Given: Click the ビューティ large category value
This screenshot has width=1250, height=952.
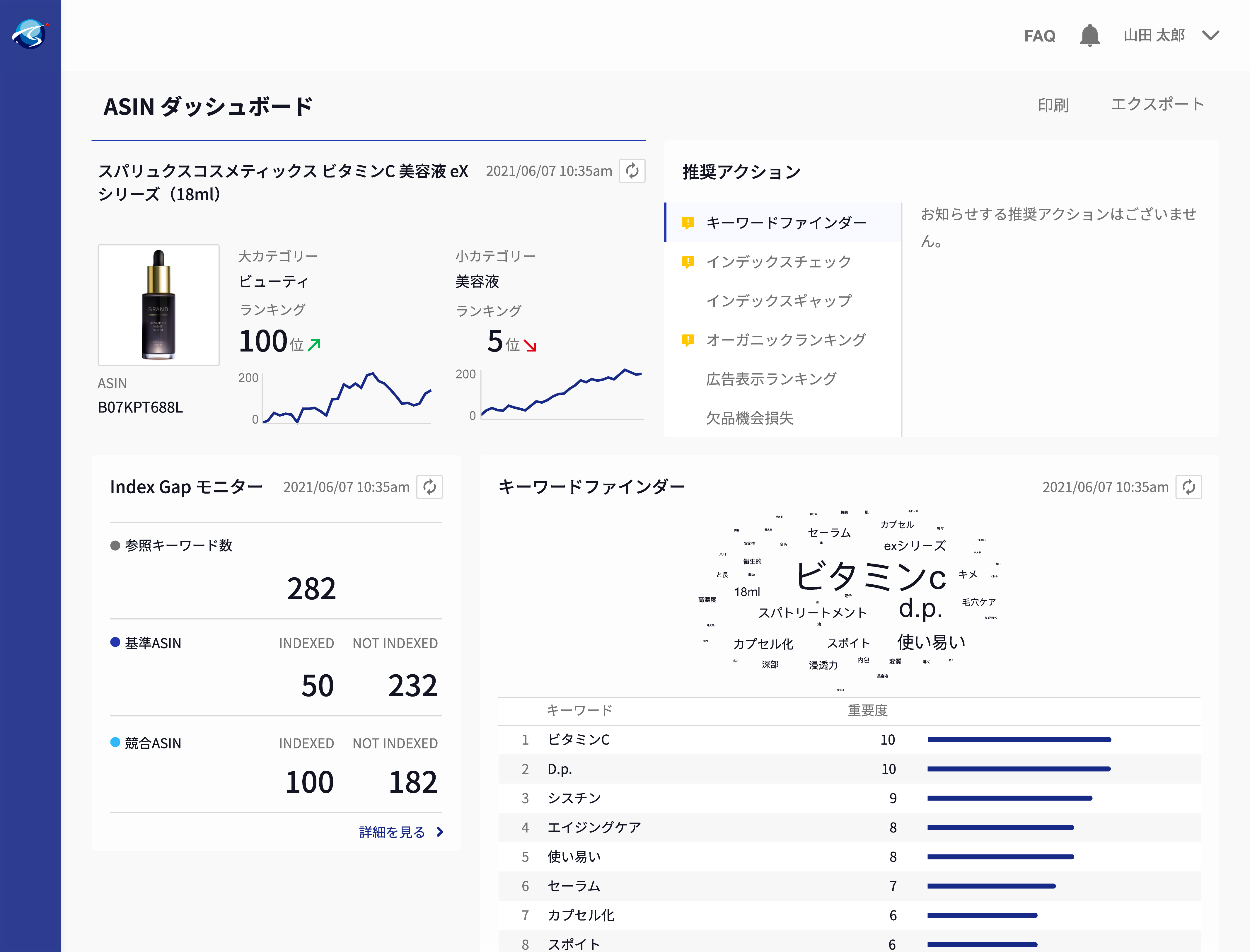Looking at the screenshot, I should [x=274, y=281].
